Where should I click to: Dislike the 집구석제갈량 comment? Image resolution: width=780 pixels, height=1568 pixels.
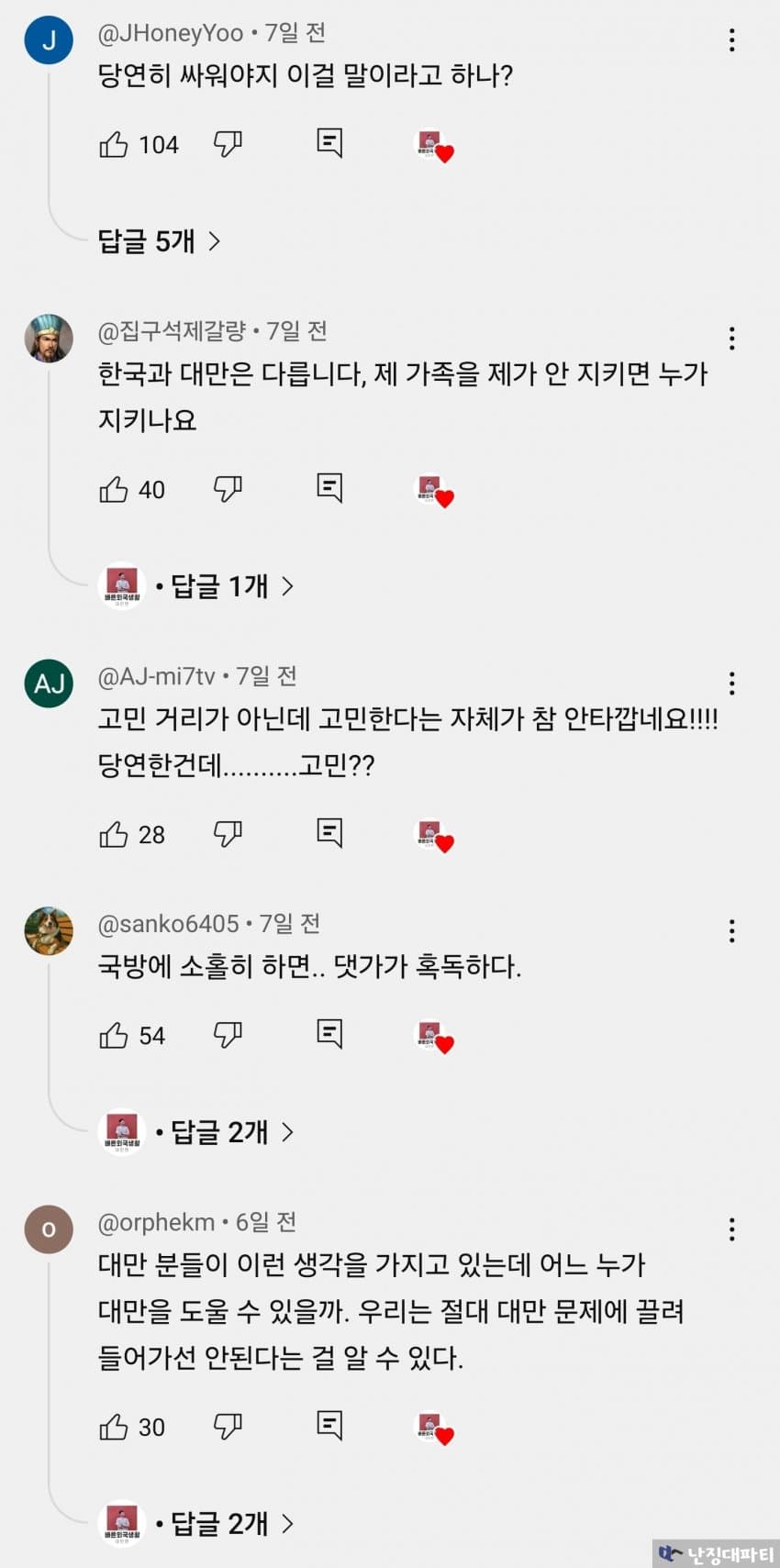point(228,489)
